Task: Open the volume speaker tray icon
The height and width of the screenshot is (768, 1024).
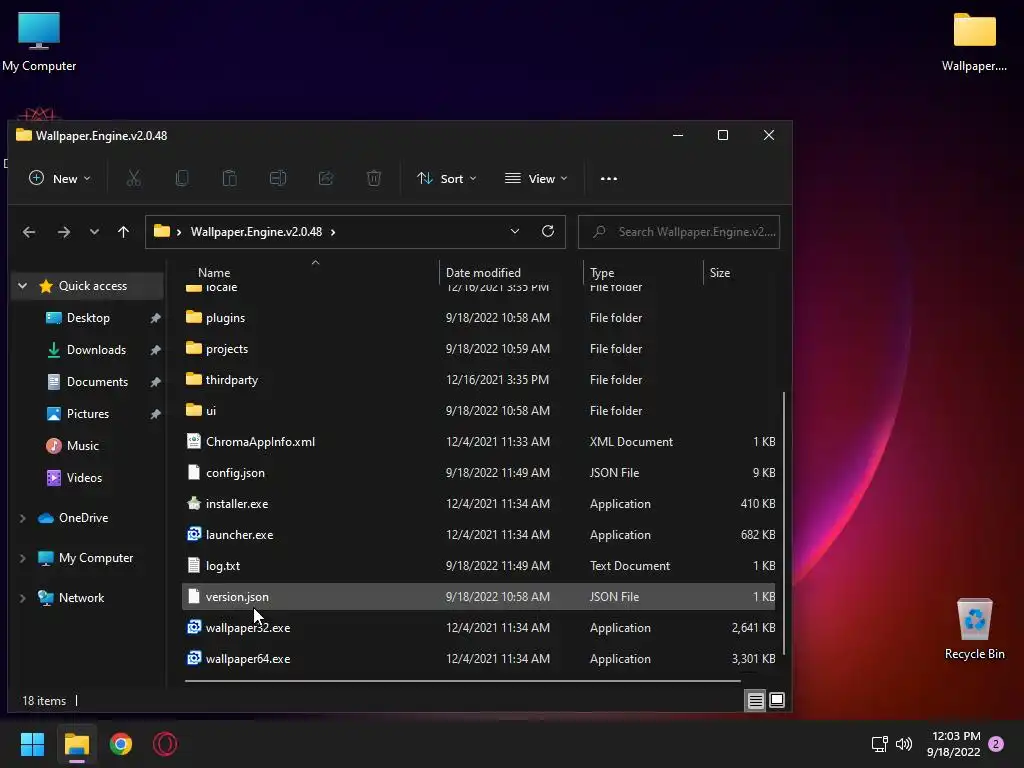Action: 904,744
